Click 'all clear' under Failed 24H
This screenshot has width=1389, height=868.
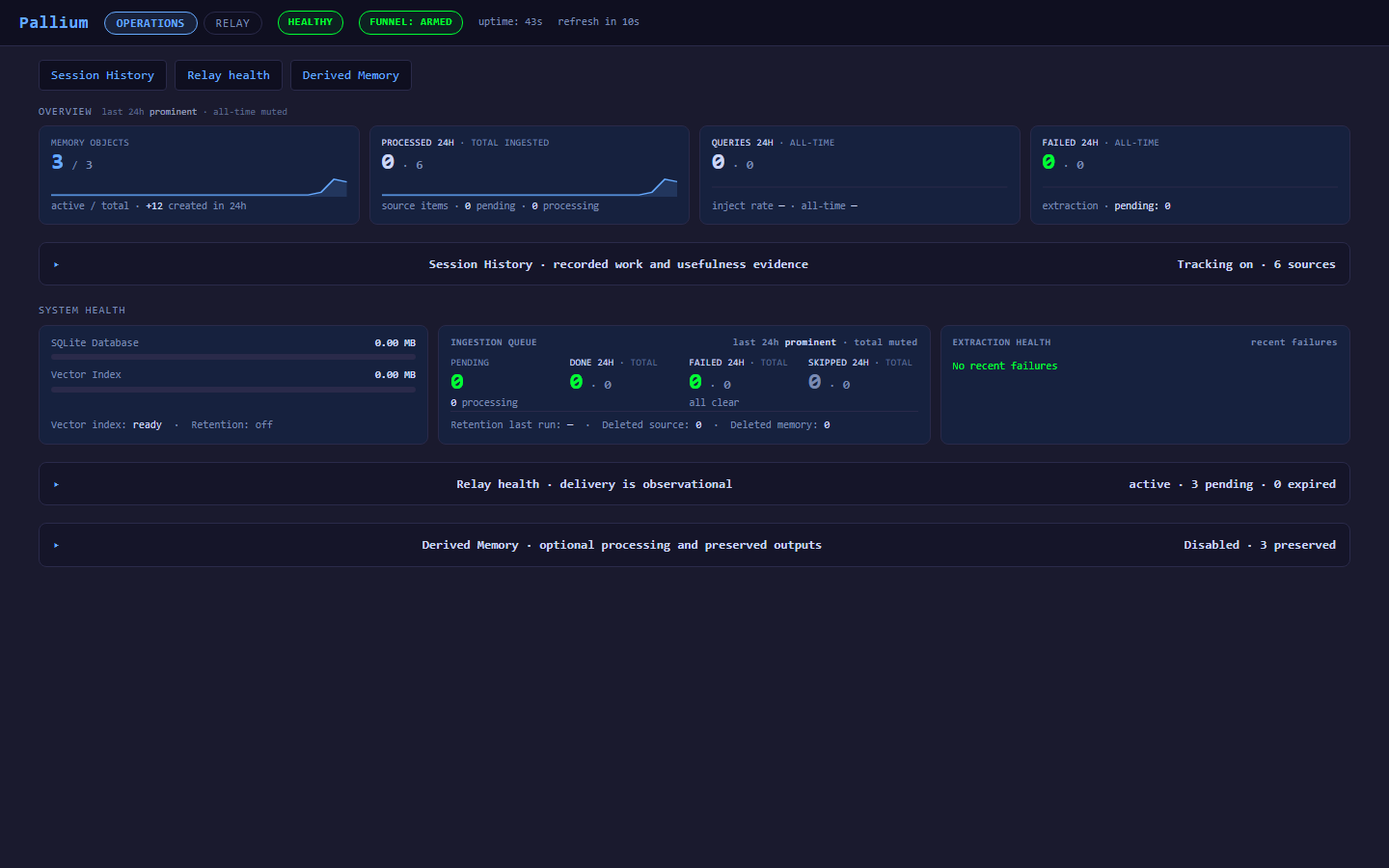(714, 403)
